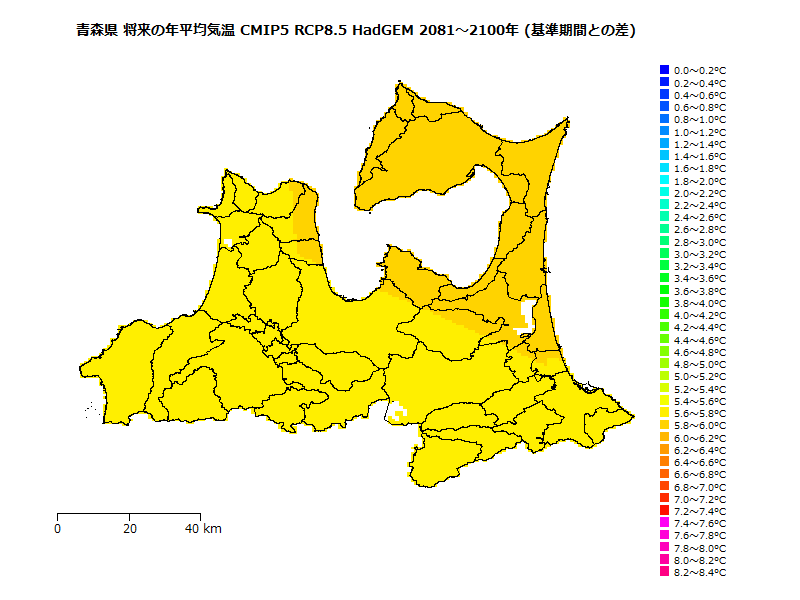Viewport: 800px width, 600px height.
Task: Click the legend label '1.4~1.6°C'
Action: [x=700, y=157]
